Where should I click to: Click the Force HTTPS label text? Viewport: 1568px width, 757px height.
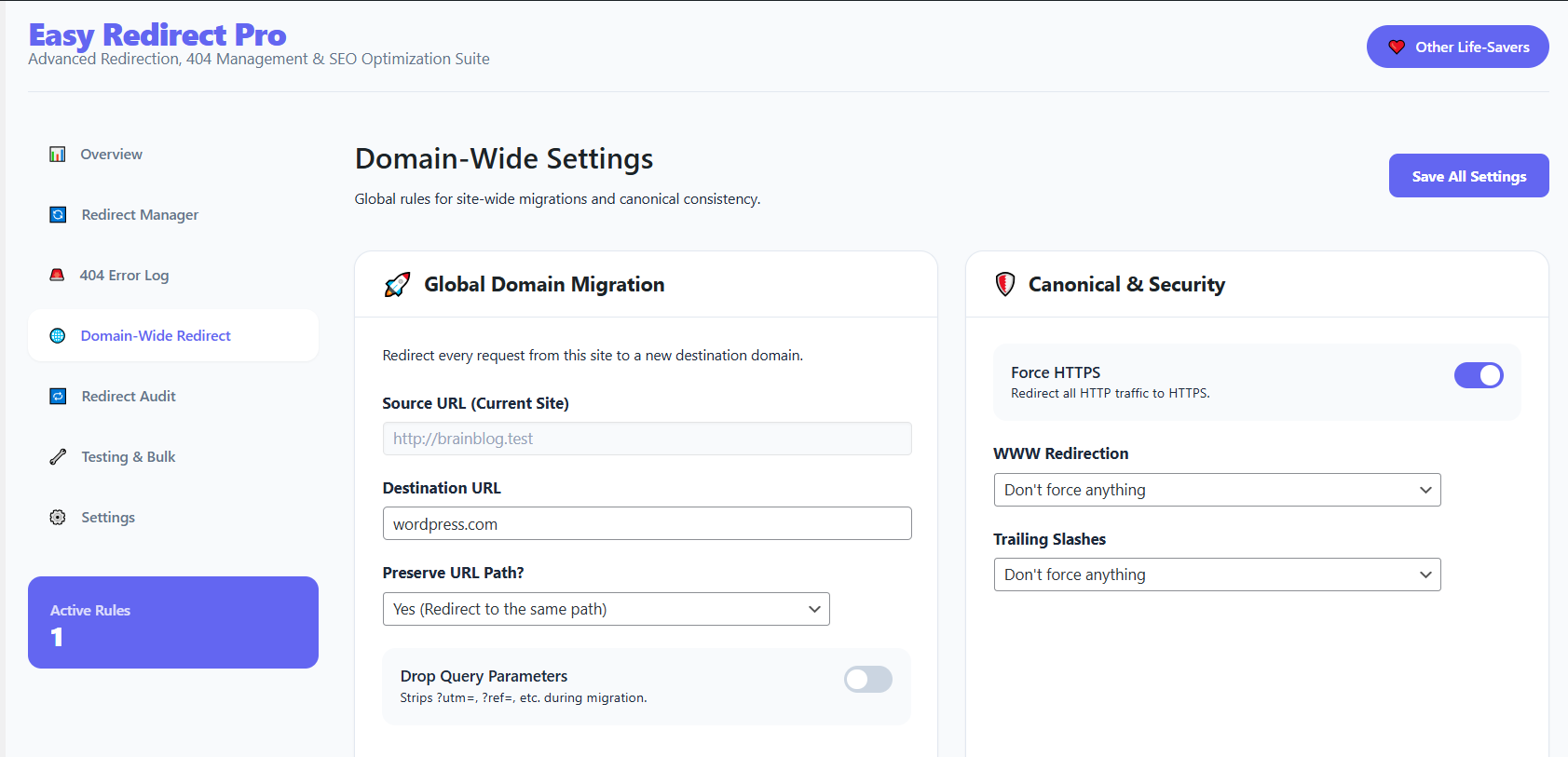(x=1056, y=372)
